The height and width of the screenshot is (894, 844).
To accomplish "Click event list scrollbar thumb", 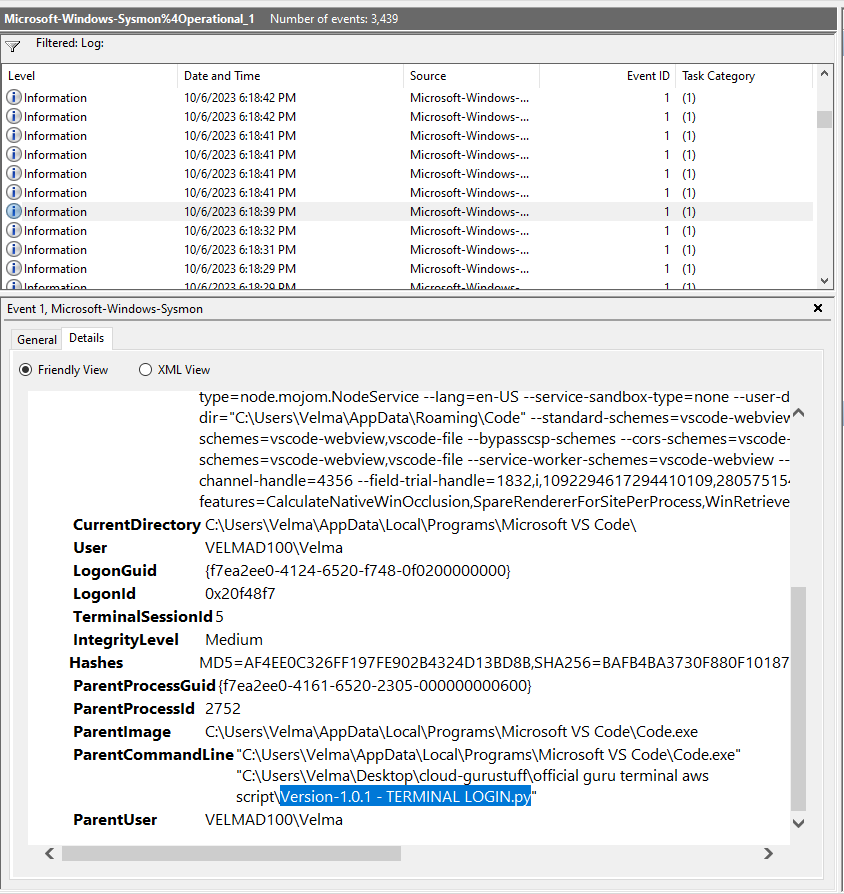I will 824,119.
